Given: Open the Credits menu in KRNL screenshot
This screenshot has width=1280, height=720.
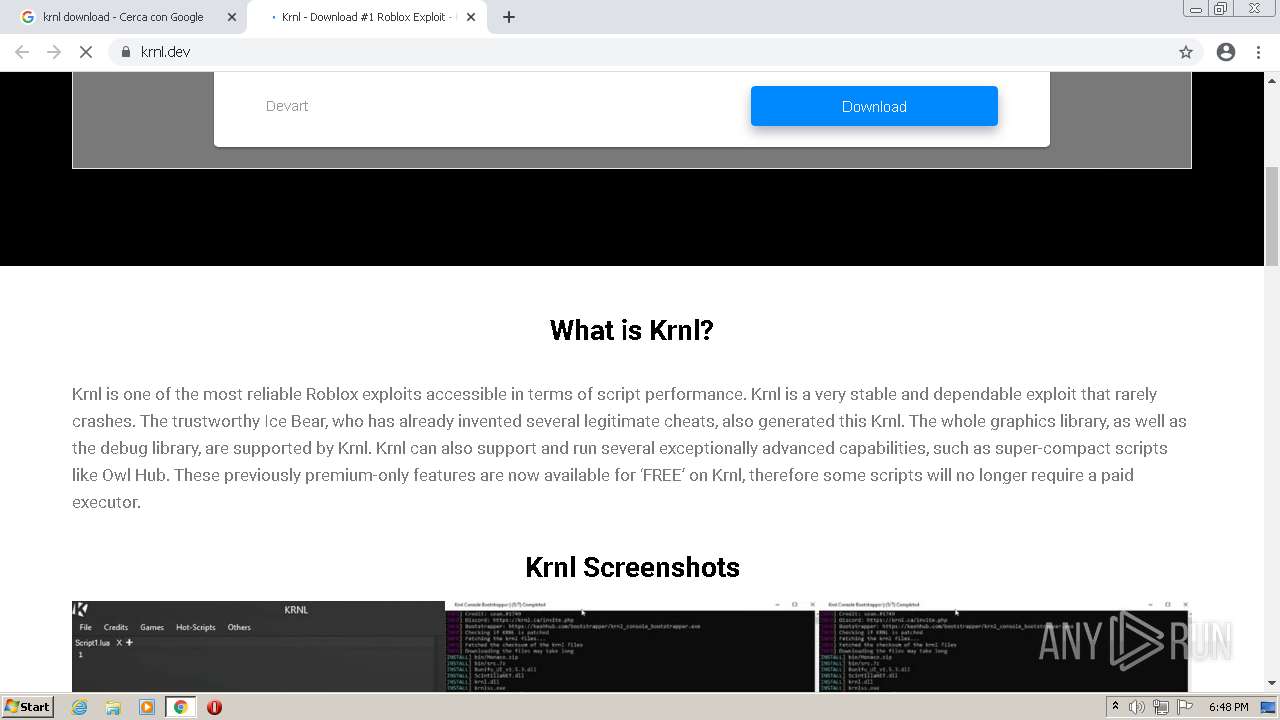Looking at the screenshot, I should pyautogui.click(x=116, y=627).
